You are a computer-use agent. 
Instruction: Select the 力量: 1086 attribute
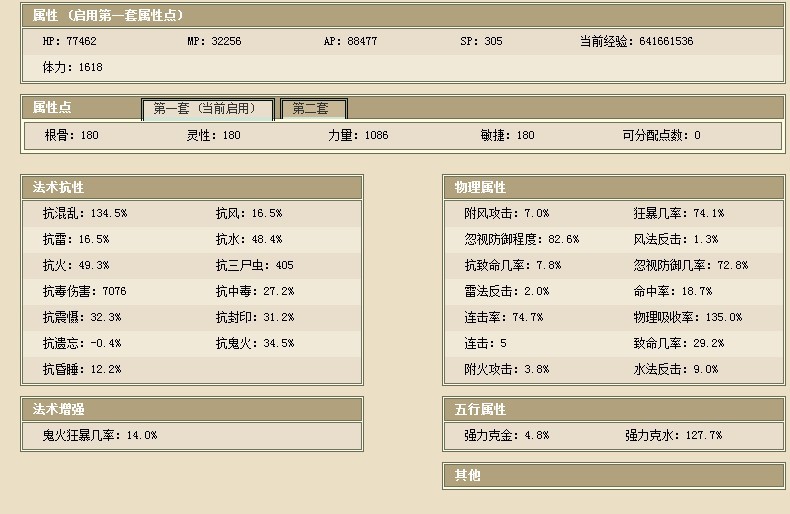[358, 135]
